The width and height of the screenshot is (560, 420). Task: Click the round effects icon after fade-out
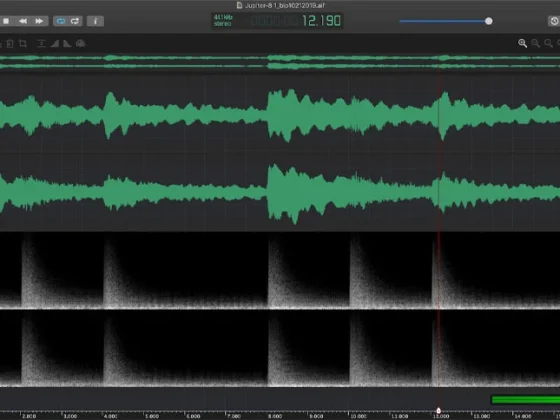click(80, 44)
